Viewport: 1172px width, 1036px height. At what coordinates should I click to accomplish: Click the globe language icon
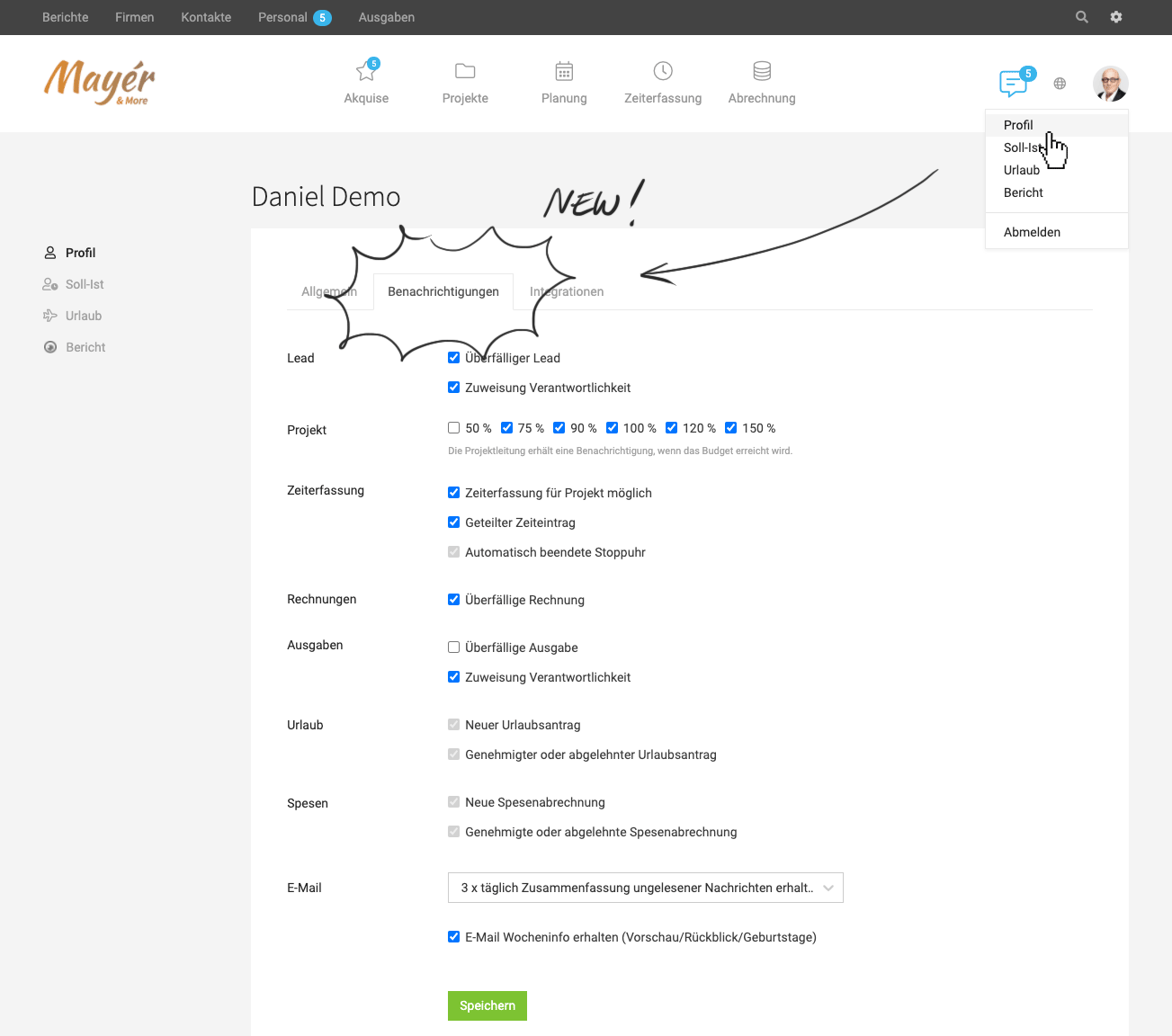[x=1060, y=84]
